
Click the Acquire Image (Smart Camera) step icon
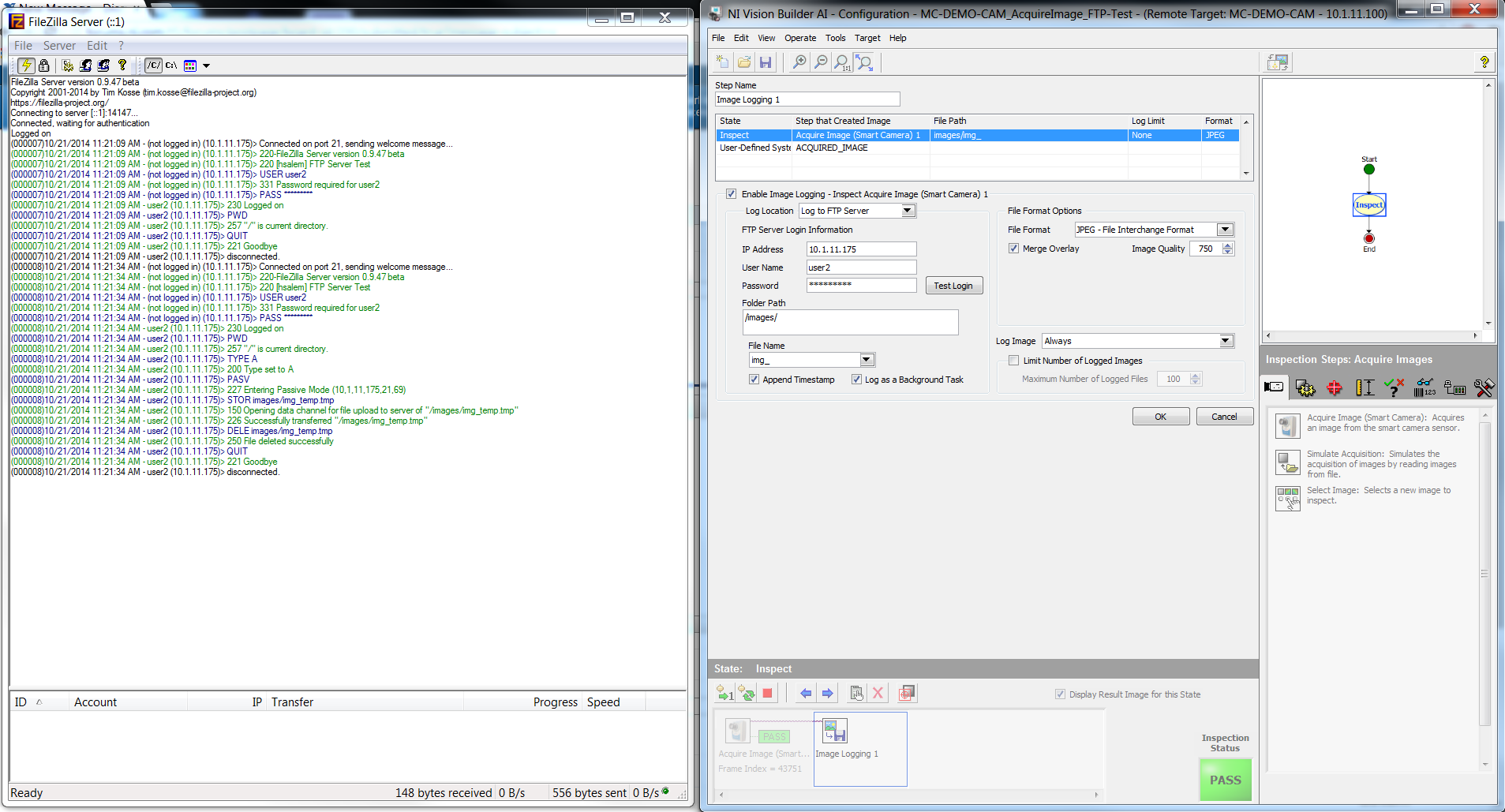pyautogui.click(x=1288, y=426)
